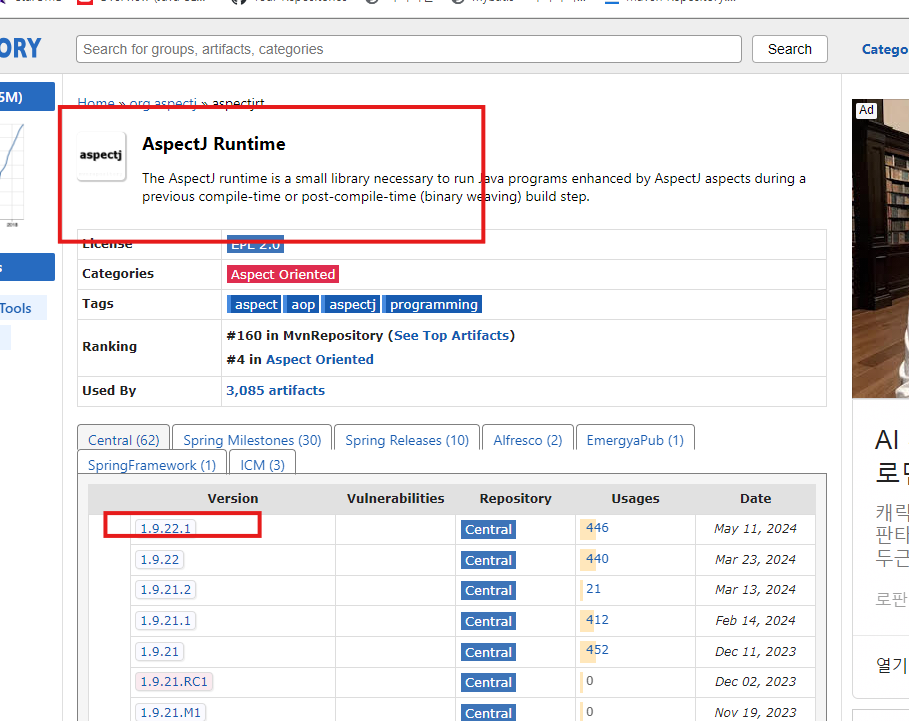Click Central badge in 1.9.21.1 row
Screen dimensions: 909x721
[489, 621]
